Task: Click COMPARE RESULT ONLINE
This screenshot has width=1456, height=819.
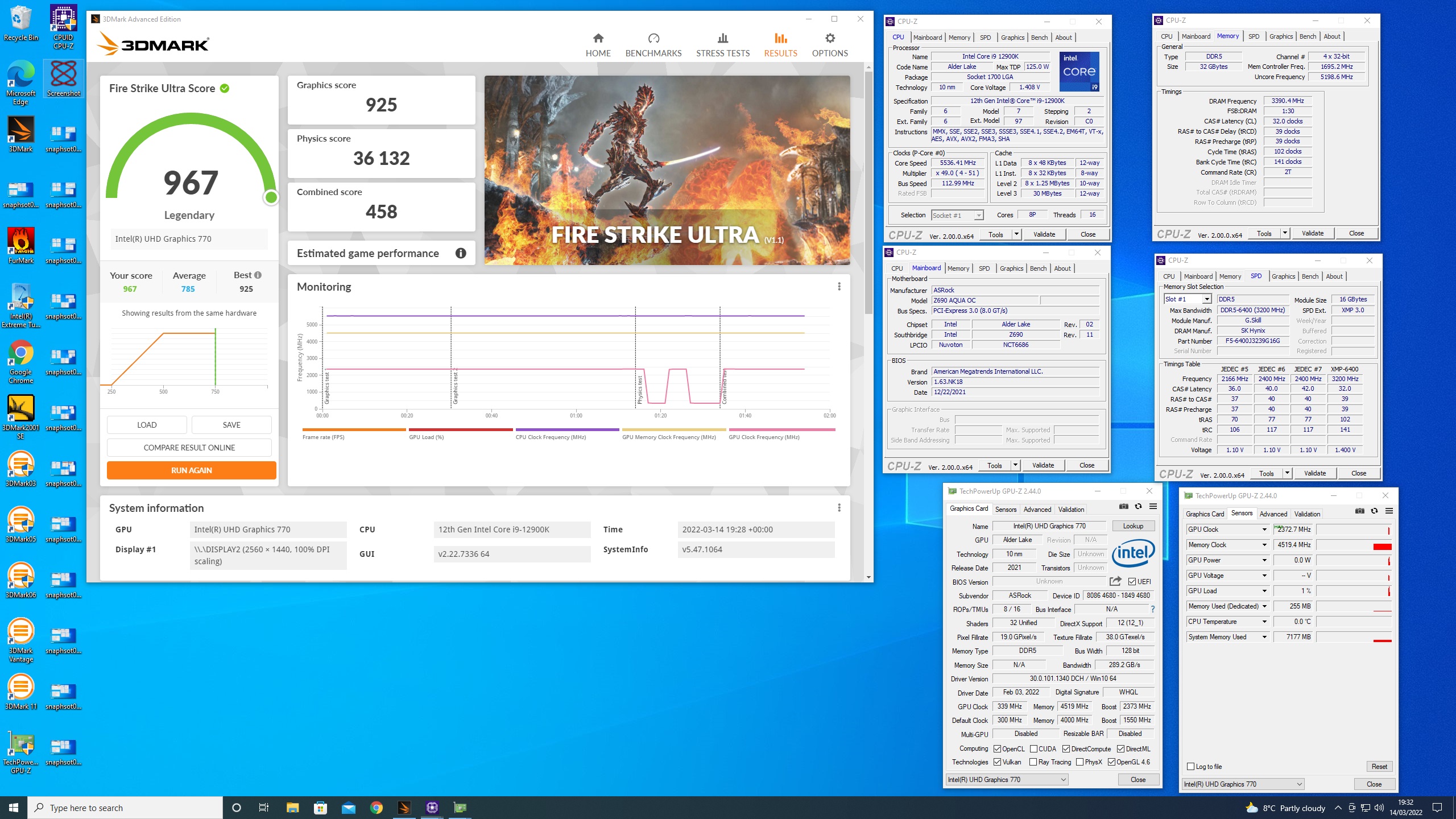Action: 189,448
